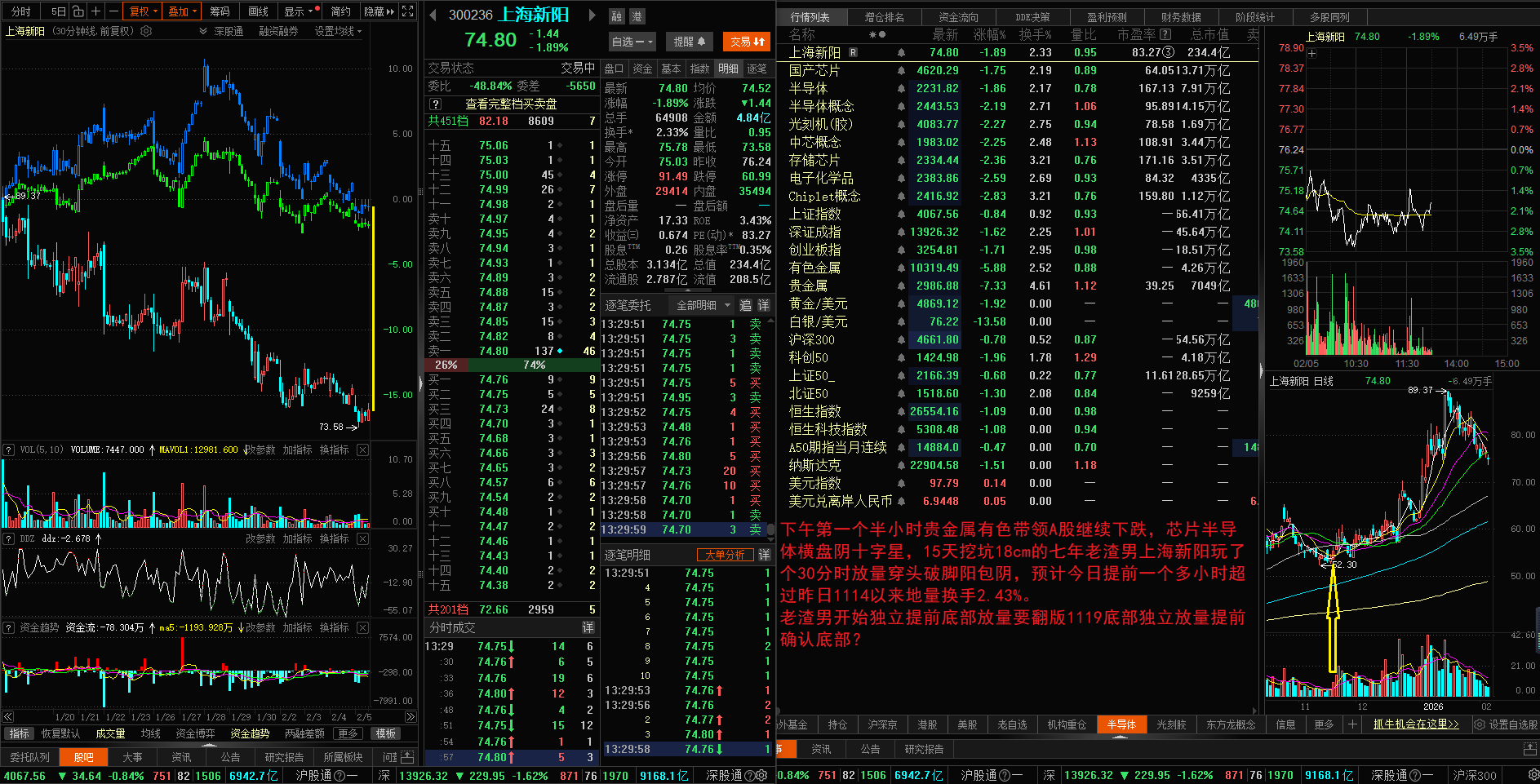Click the 上海新阳 row alert bell
This screenshot has width=1540, height=784.
click(901, 52)
